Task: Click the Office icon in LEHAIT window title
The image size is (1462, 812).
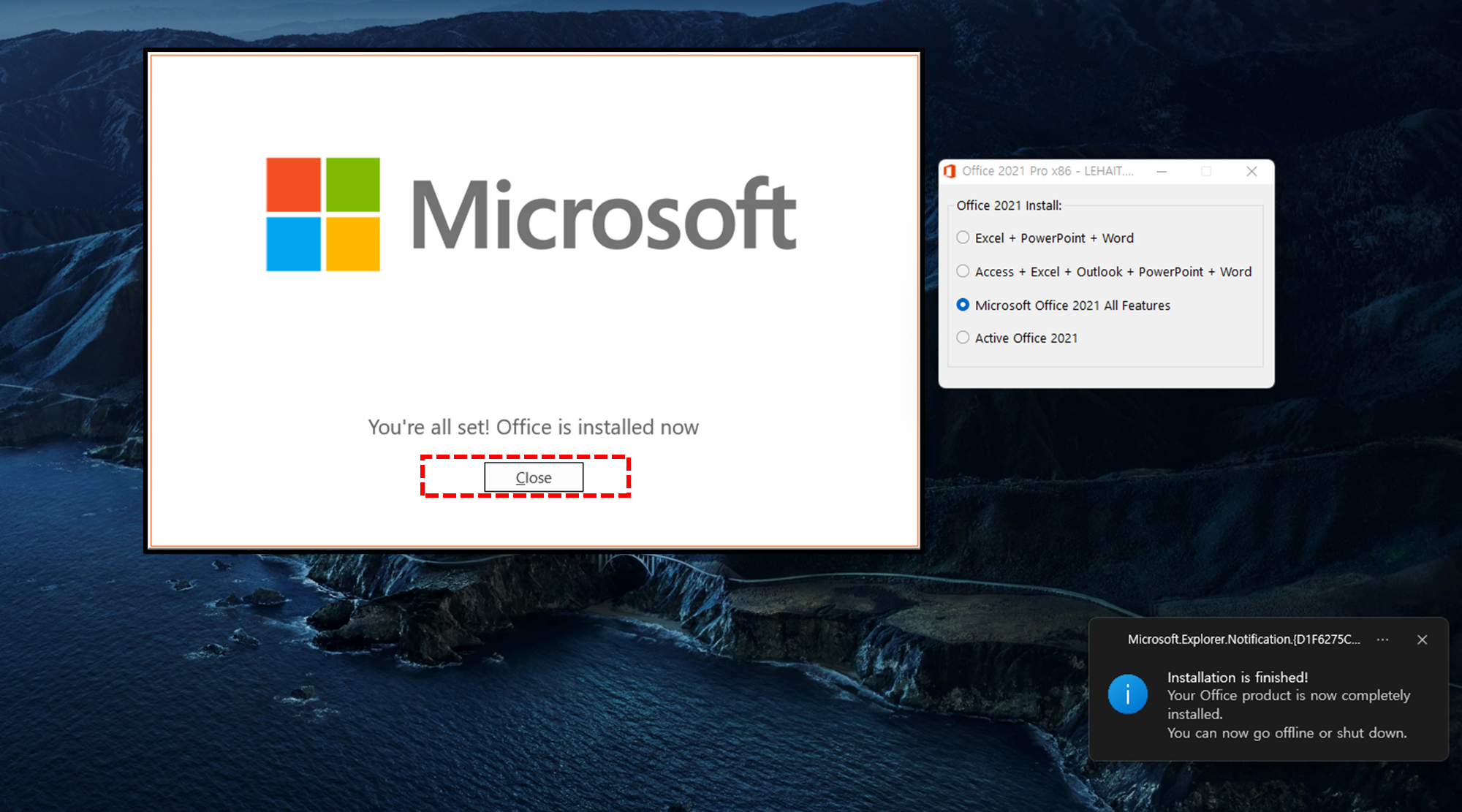Action: tap(950, 171)
